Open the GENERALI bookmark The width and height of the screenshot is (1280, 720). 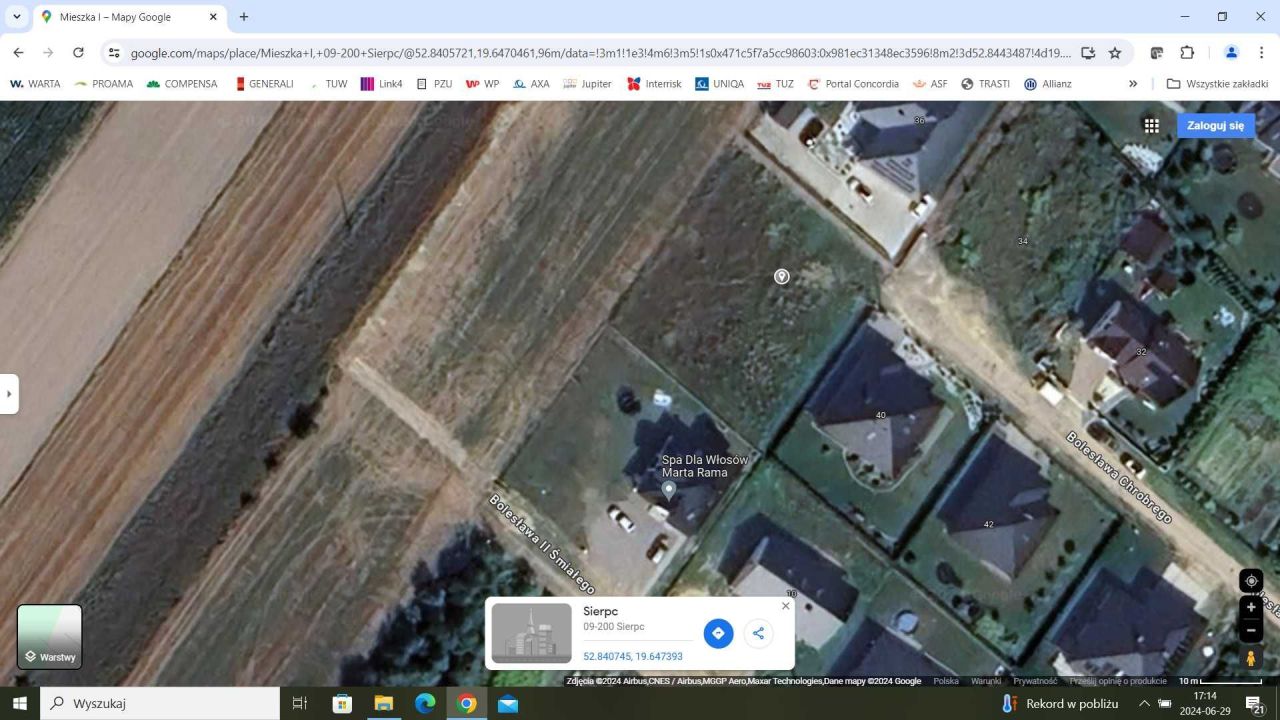point(264,84)
